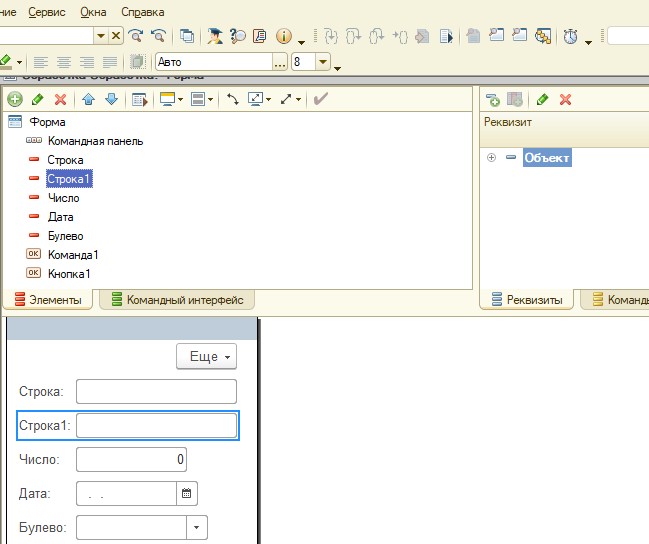Open the search field dropdown arrow
This screenshot has height=544, width=649.
pos(101,36)
